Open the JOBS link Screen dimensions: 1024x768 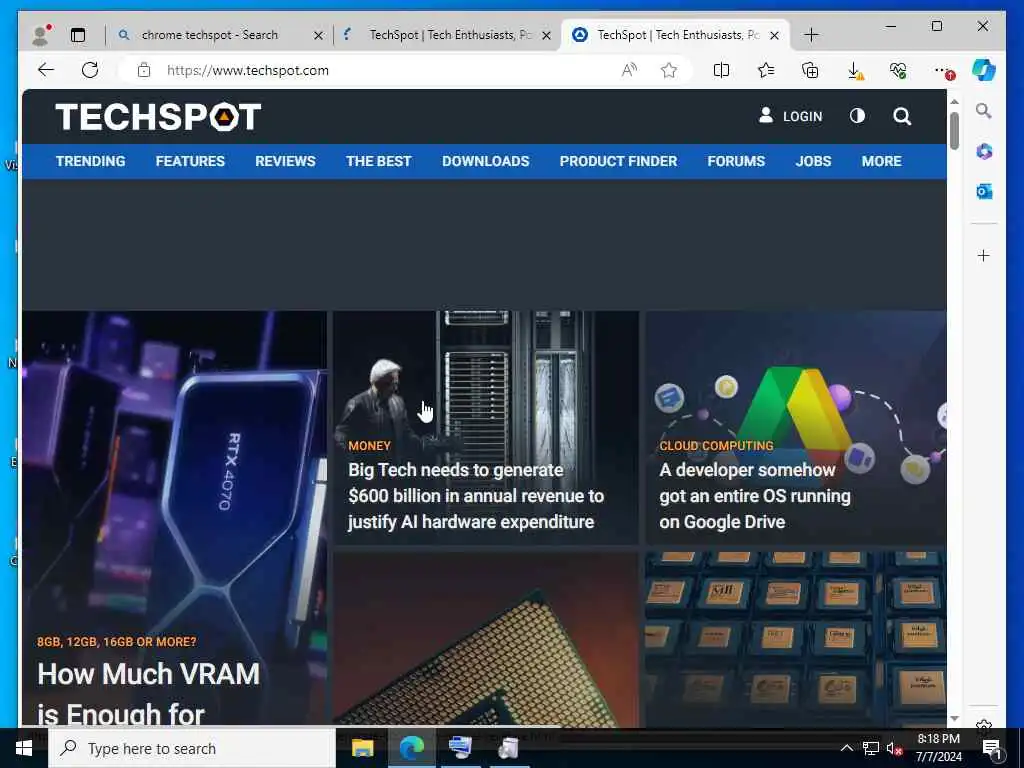point(813,161)
